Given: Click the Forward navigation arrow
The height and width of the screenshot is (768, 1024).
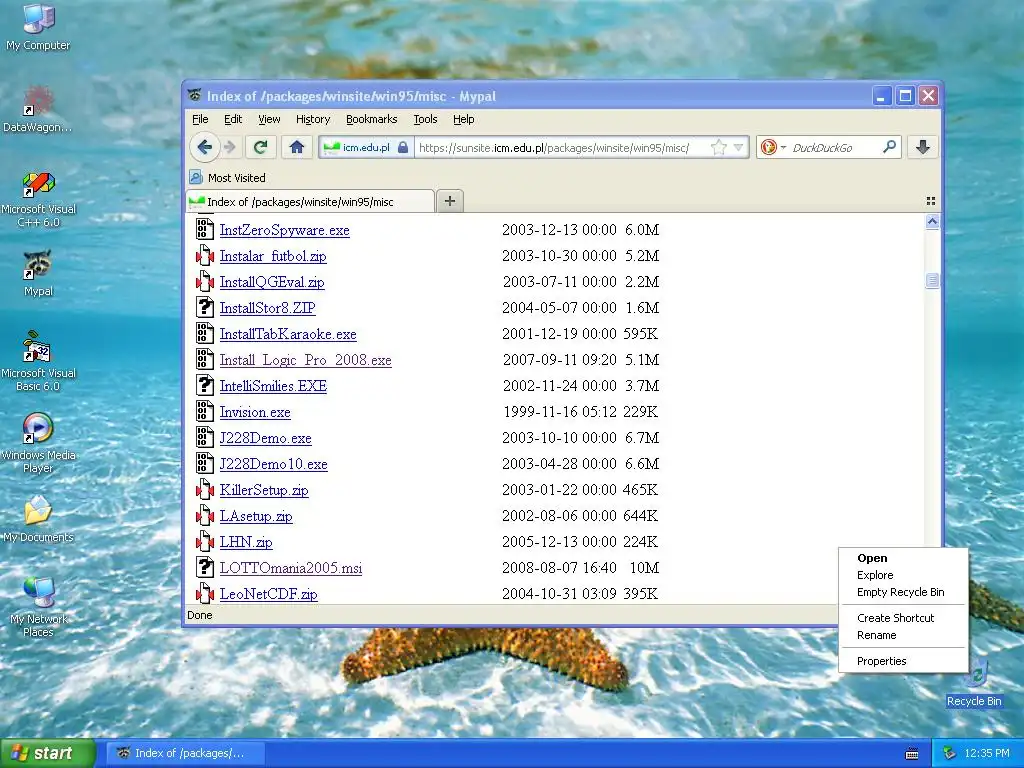Looking at the screenshot, I should (230, 148).
